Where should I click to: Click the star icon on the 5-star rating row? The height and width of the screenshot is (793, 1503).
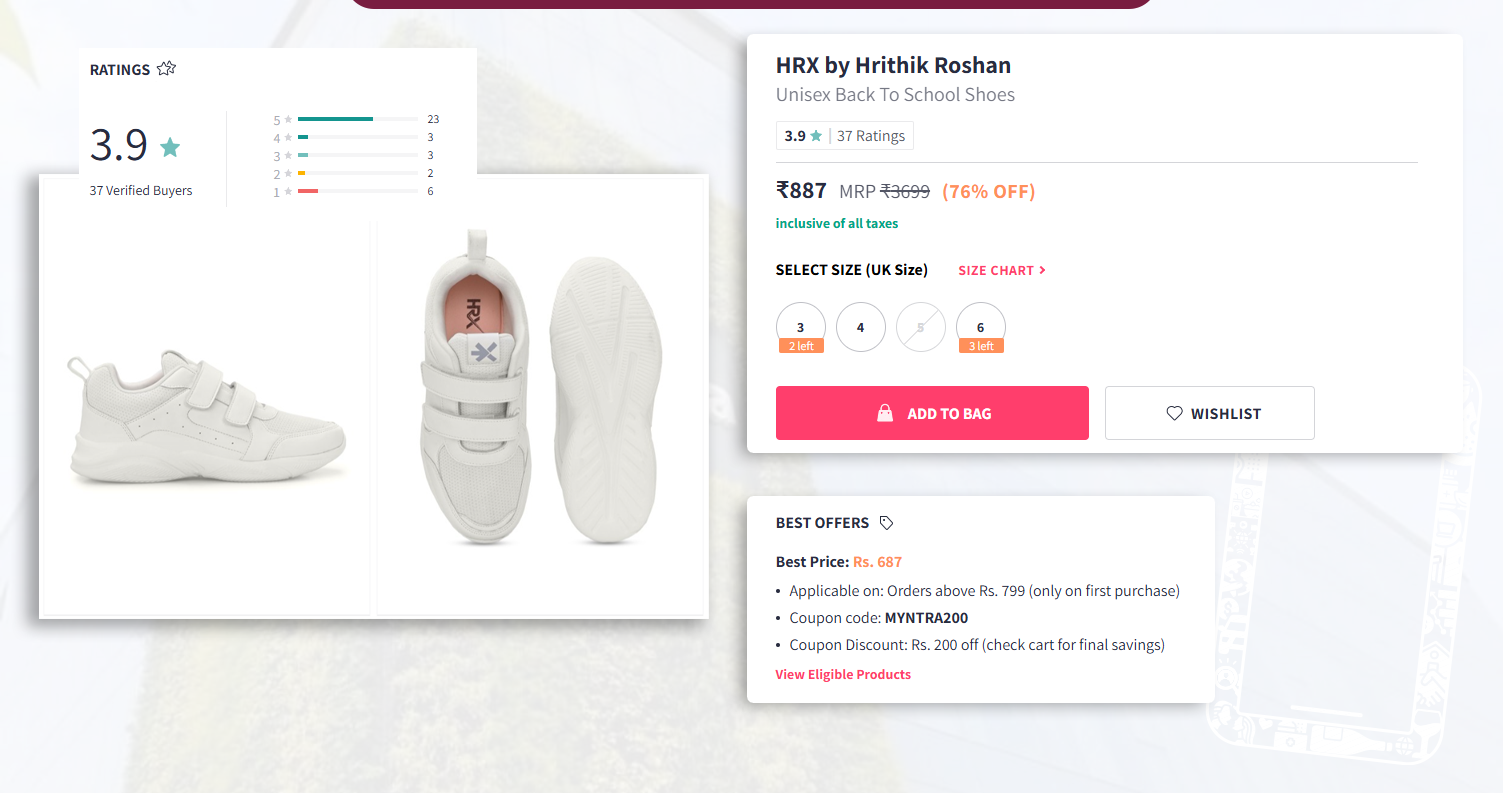[288, 119]
